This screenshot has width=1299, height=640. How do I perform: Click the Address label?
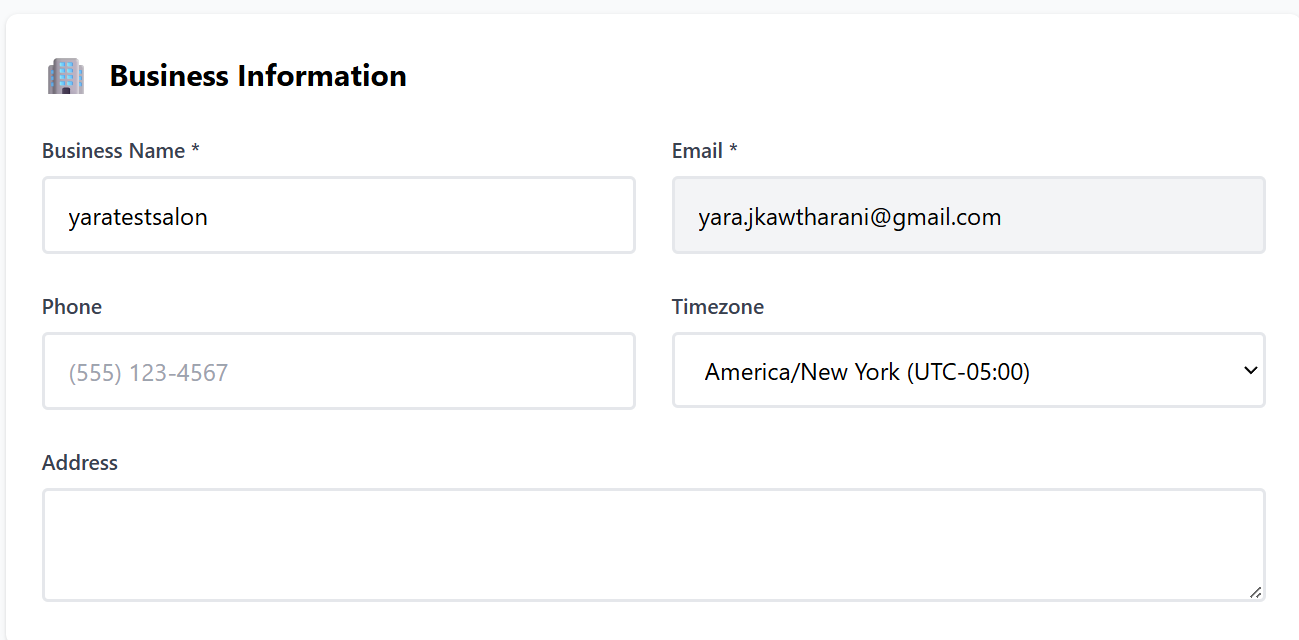[x=80, y=463]
